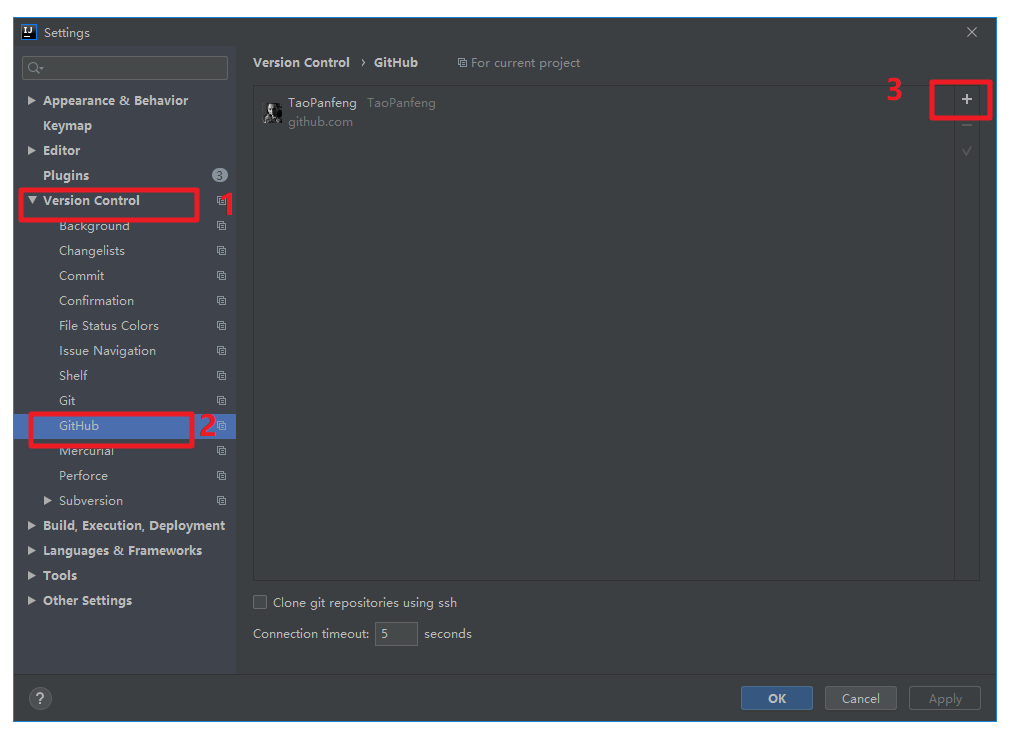Screen dimensions: 1021x729
Task: Click the 'seconds' label after timeout
Action: [x=448, y=633]
